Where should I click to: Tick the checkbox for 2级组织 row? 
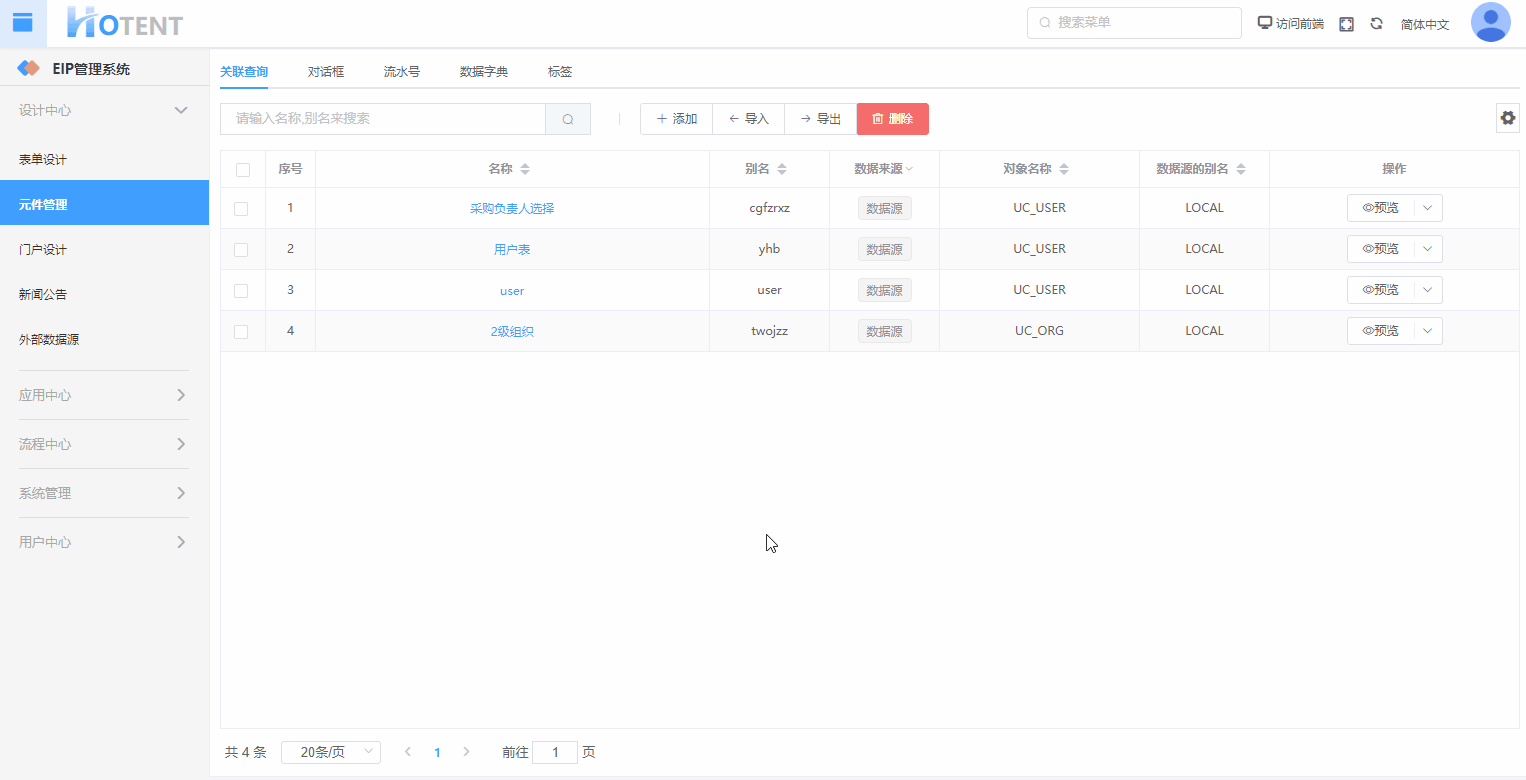pyautogui.click(x=241, y=332)
